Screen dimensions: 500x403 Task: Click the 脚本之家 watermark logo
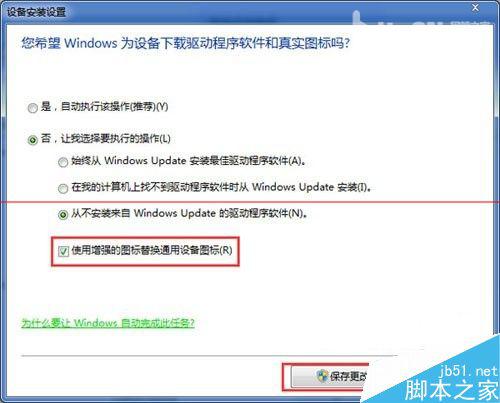pyautogui.click(x=452, y=390)
